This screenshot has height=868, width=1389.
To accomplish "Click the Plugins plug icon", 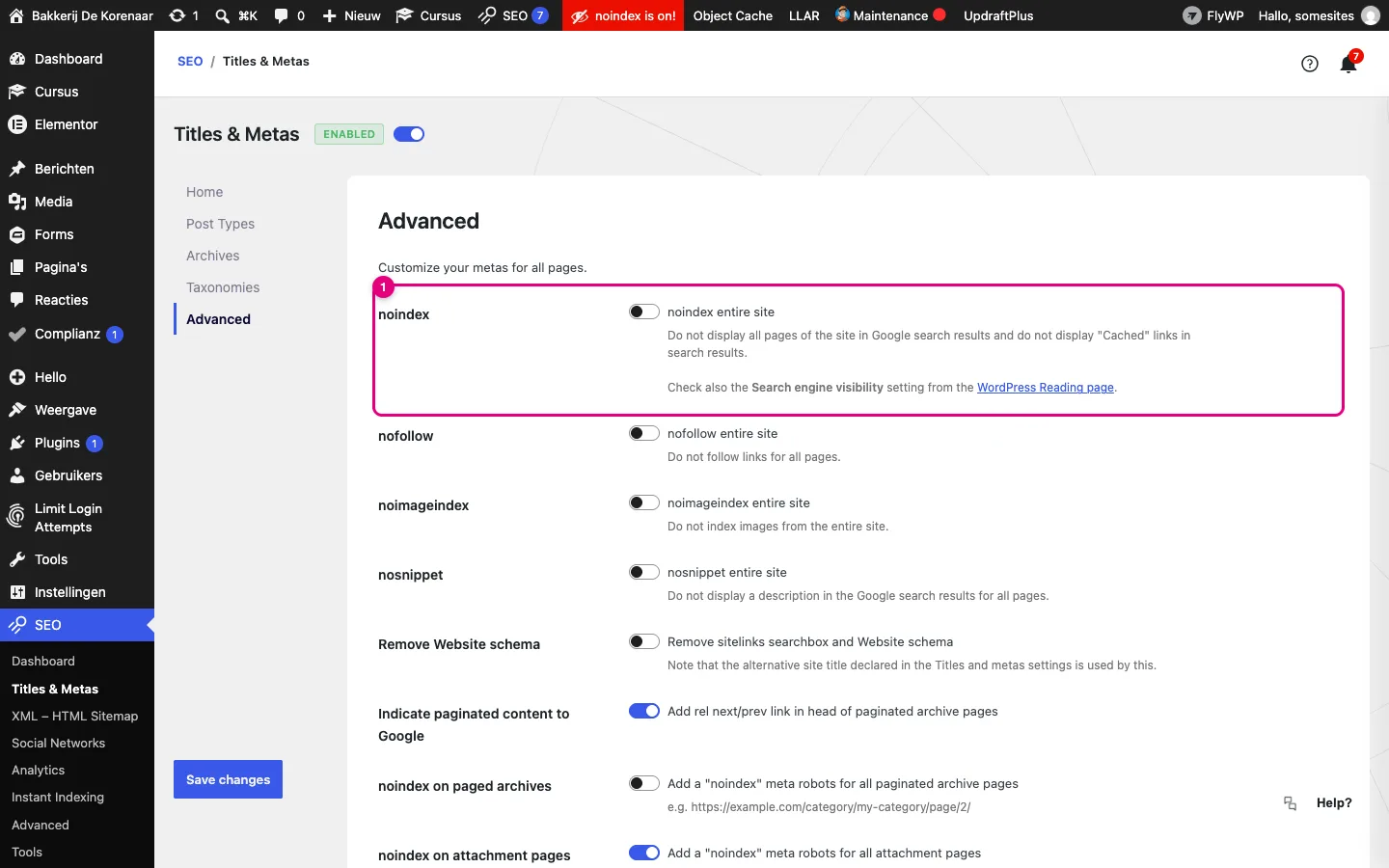I will (x=16, y=443).
